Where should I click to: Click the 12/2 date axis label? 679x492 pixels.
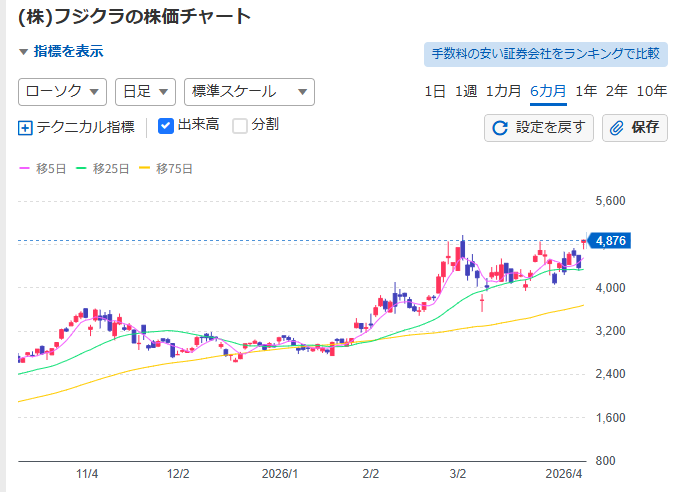click(x=178, y=474)
